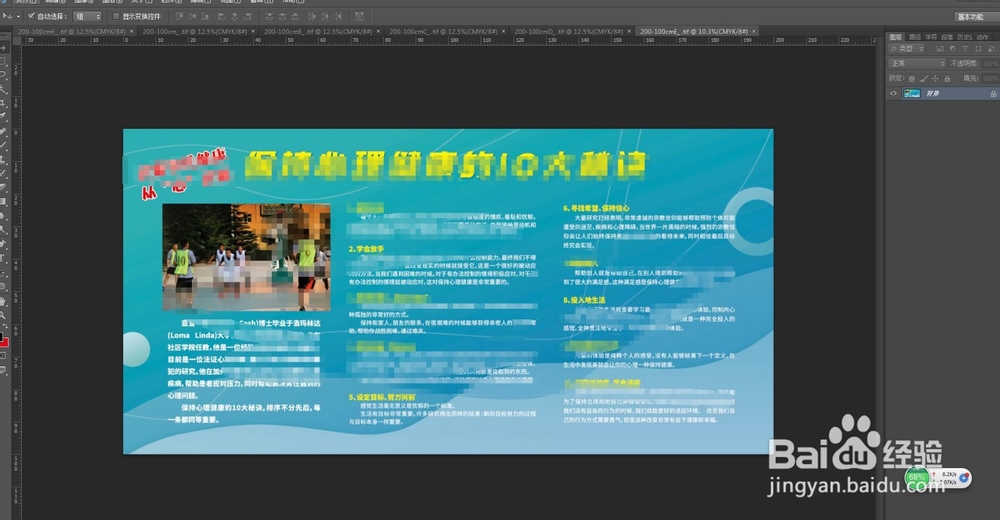Click the align left edges icon
This screenshot has width=1000, height=520.
point(221,16)
